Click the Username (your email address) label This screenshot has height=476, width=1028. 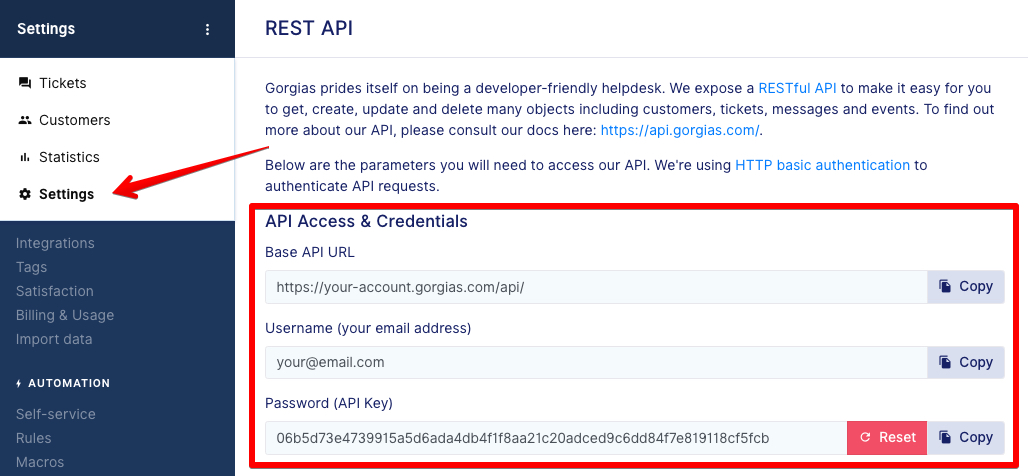coord(368,328)
